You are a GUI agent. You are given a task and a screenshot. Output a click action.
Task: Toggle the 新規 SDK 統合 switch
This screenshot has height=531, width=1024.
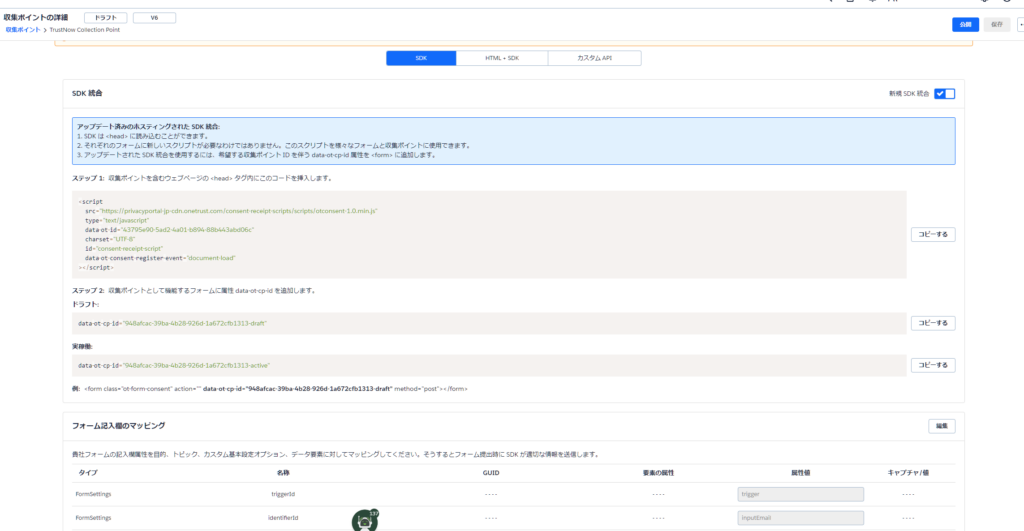(945, 93)
